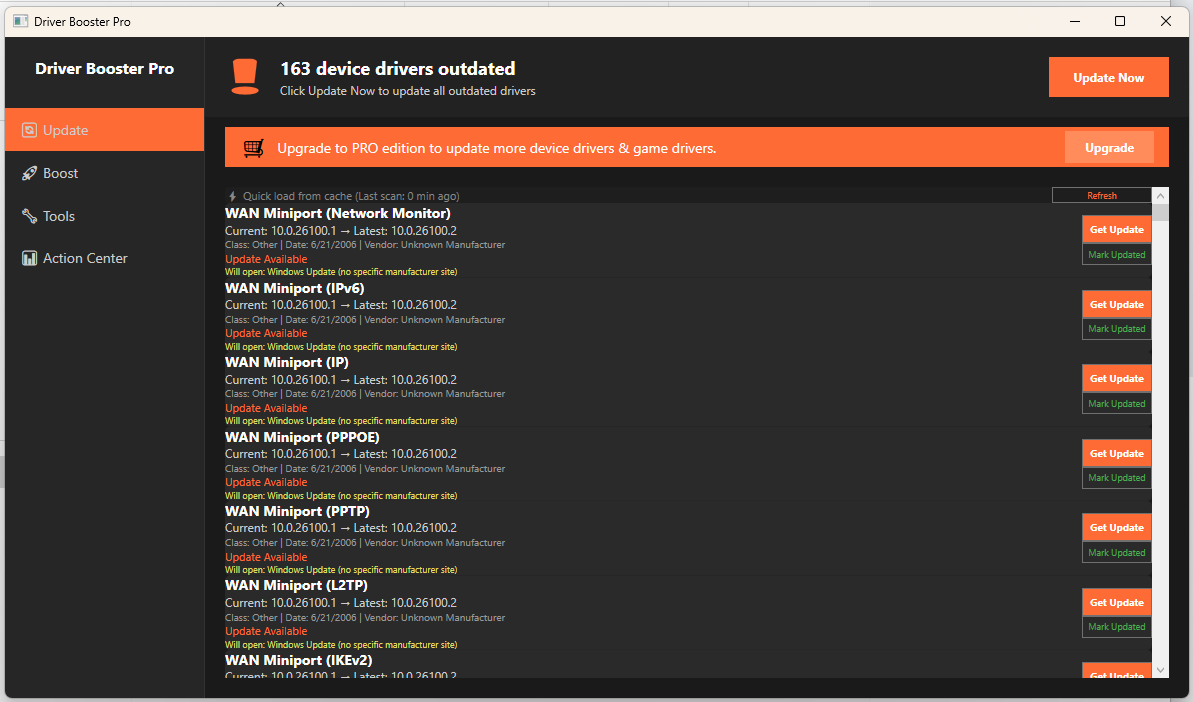The height and width of the screenshot is (702, 1193).
Task: Select the "WAN Miniport (IP)" driver name
Action: click(287, 363)
